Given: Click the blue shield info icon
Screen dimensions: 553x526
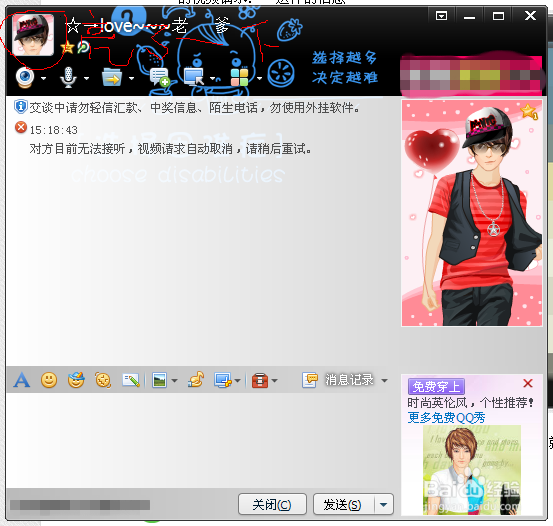Looking at the screenshot, I should click(x=21, y=107).
